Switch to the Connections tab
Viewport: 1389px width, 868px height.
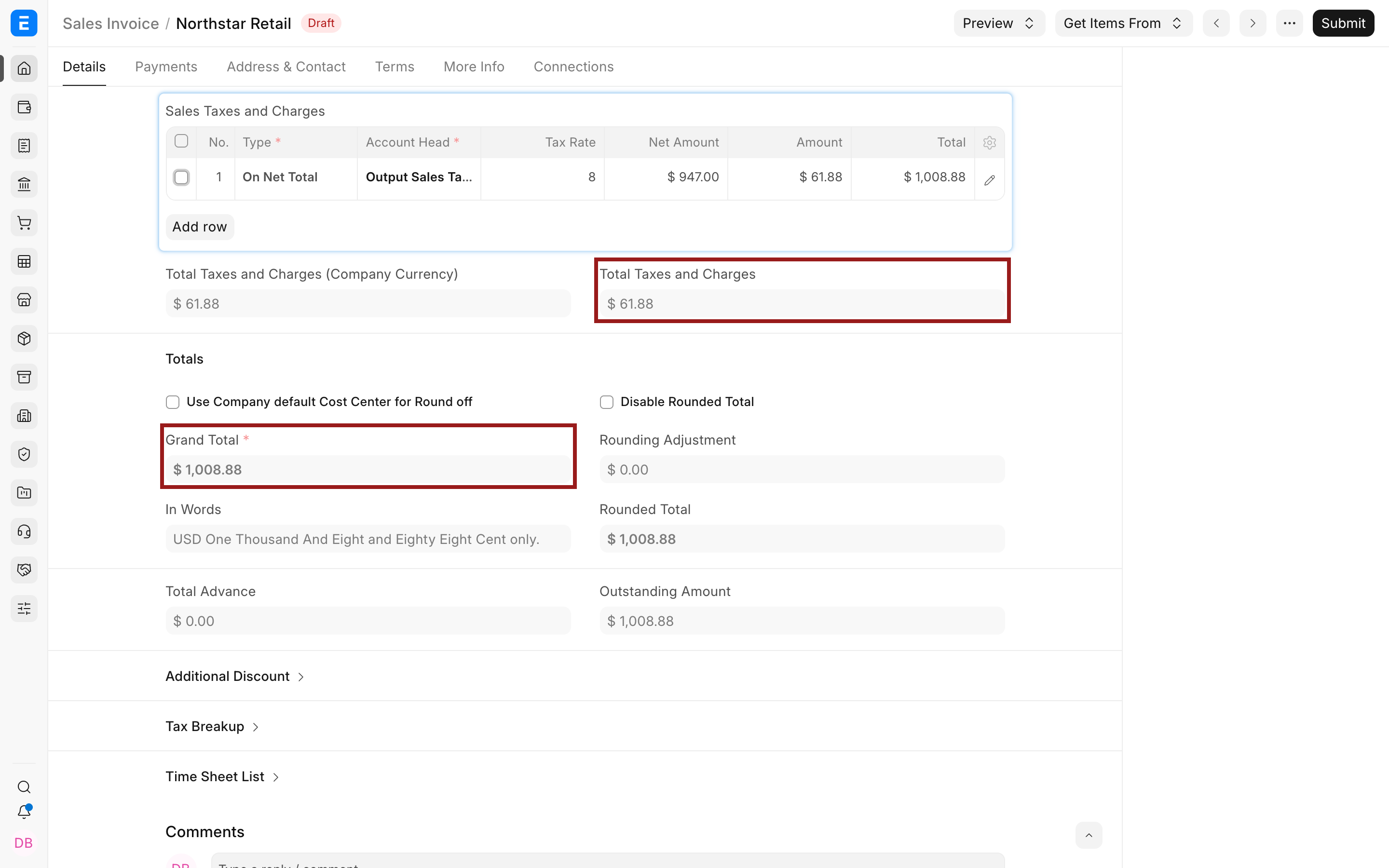pos(573,67)
